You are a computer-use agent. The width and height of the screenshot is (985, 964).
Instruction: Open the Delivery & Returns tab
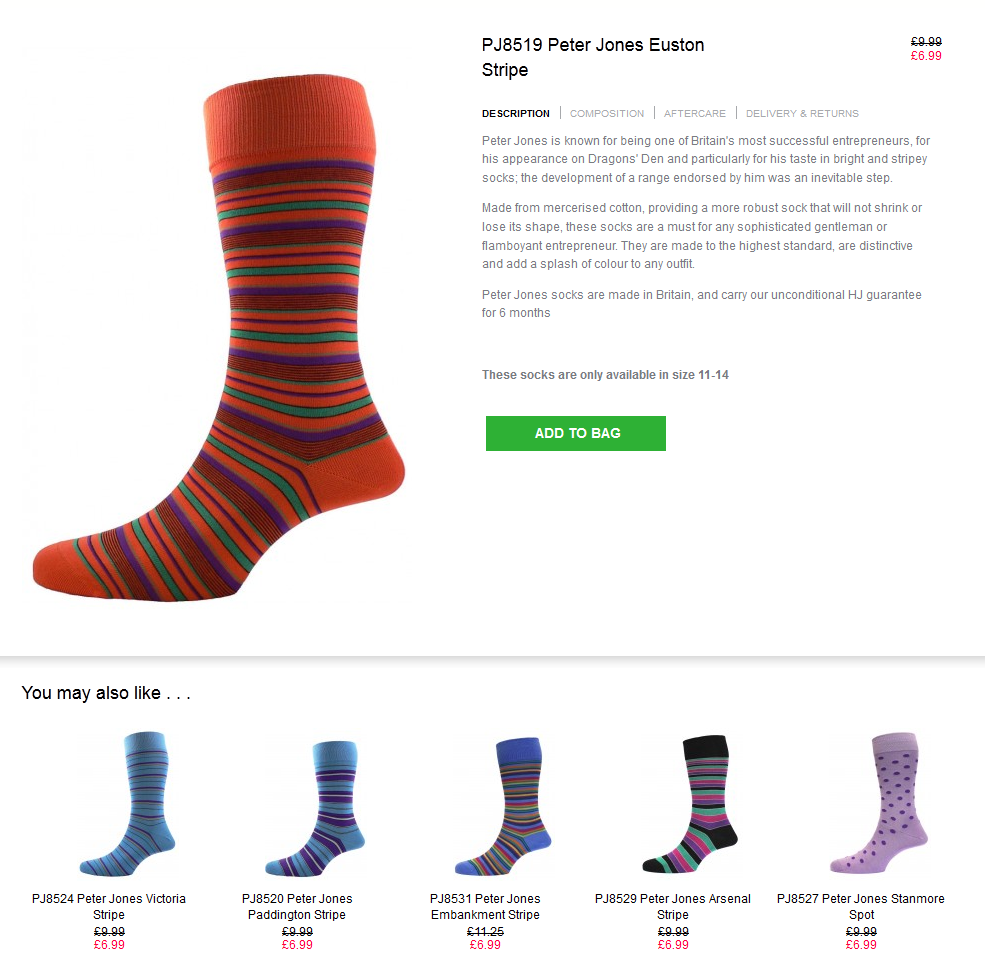(x=802, y=114)
